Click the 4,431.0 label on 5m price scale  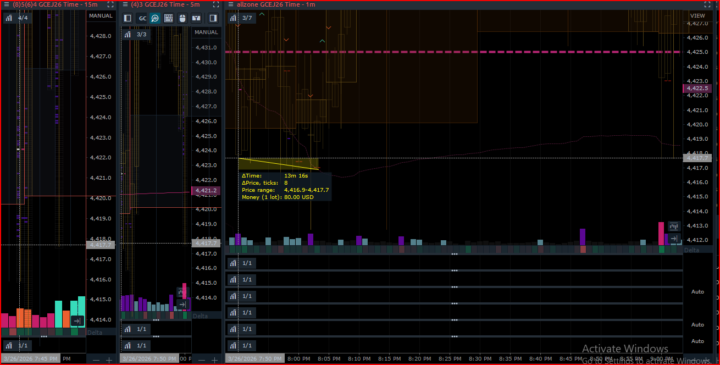pos(206,47)
